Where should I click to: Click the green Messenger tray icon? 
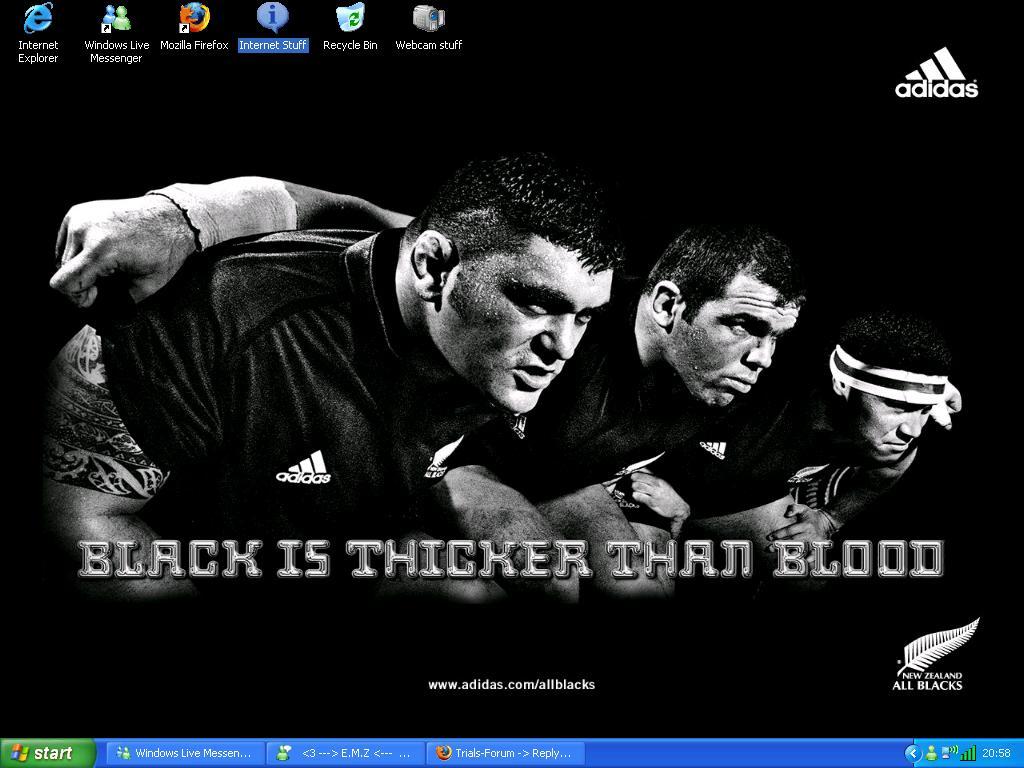(x=931, y=754)
